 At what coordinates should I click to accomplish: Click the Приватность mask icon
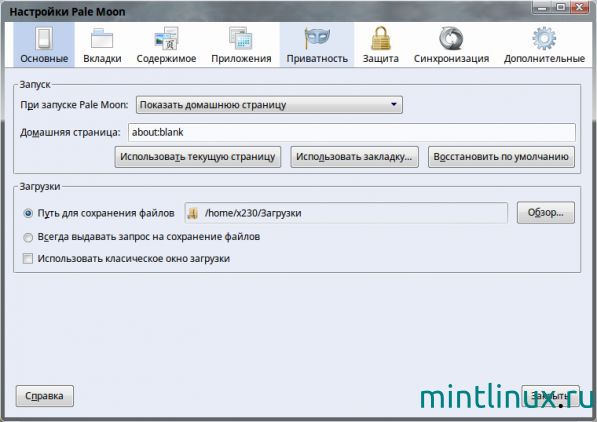317,38
